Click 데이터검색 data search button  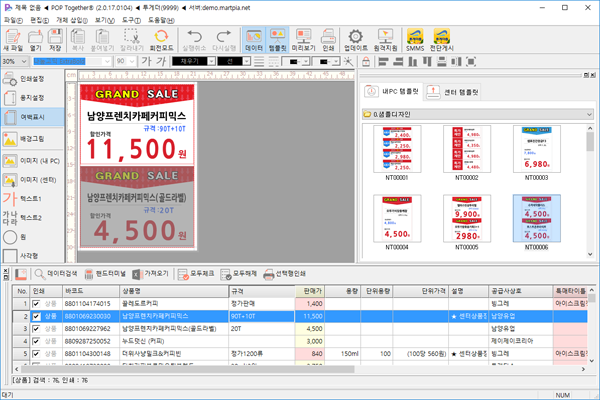coord(56,274)
